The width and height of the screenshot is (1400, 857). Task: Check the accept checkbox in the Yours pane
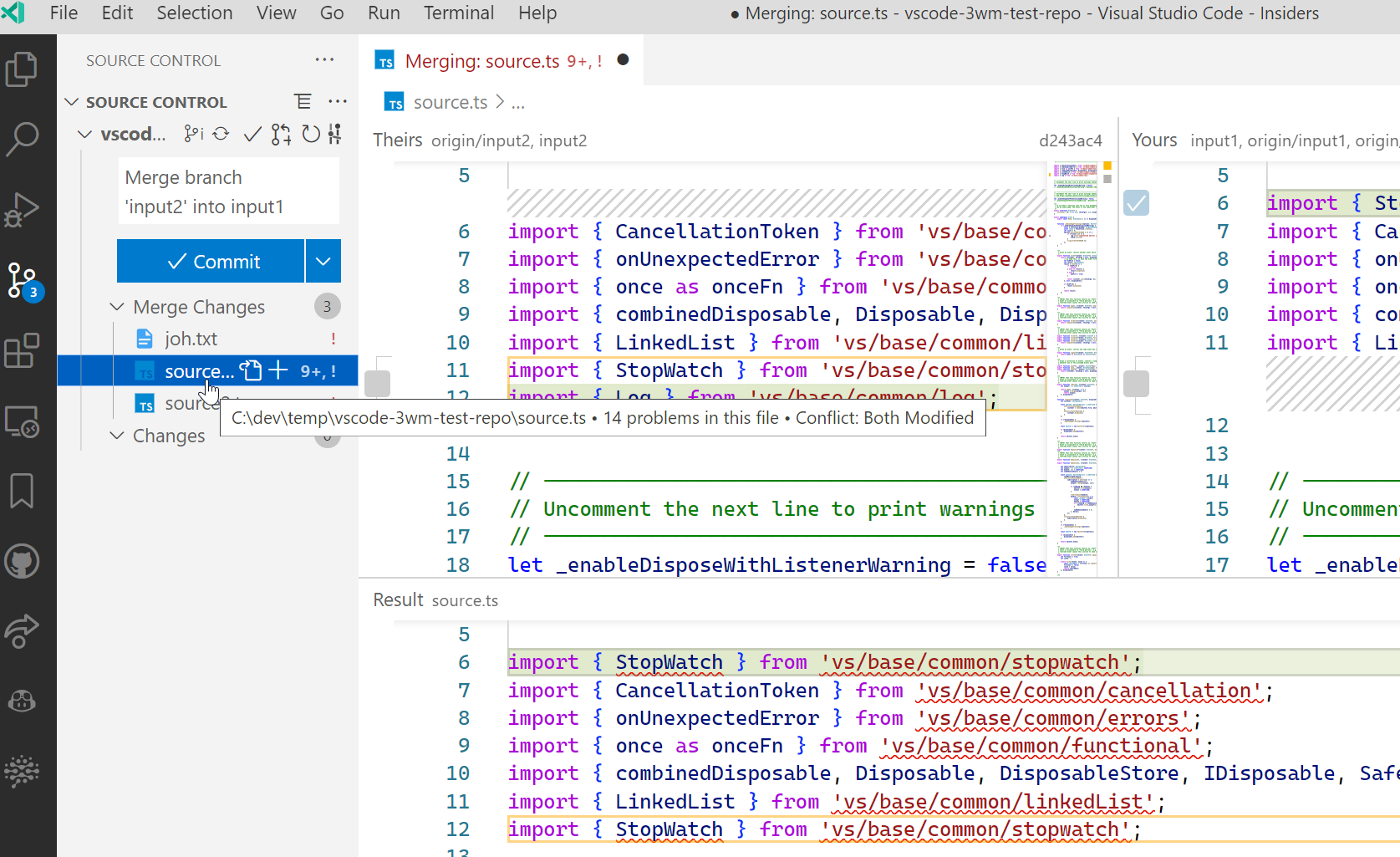1136,202
